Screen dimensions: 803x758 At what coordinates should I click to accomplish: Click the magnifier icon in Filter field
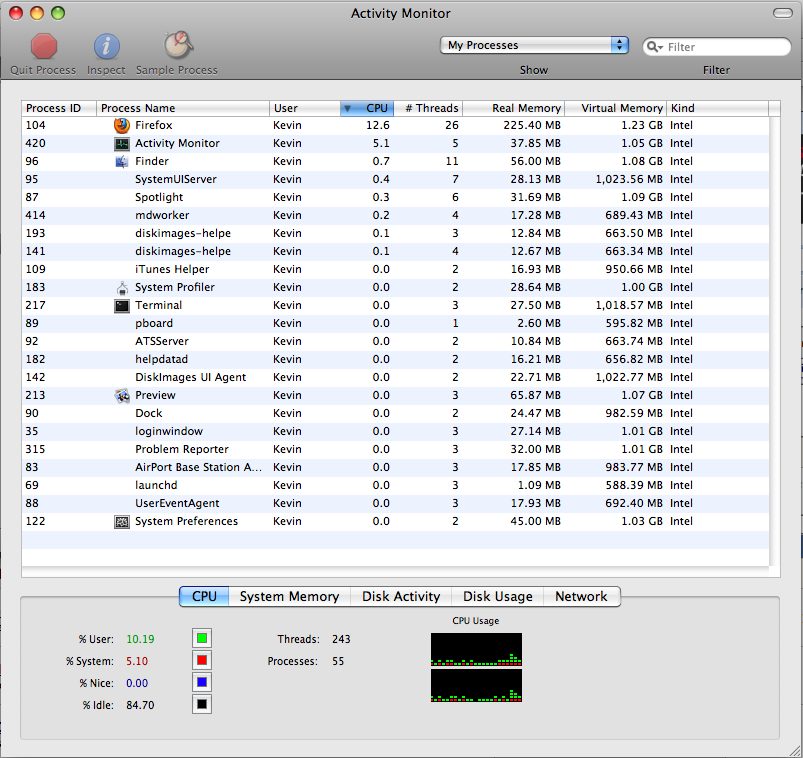click(654, 47)
